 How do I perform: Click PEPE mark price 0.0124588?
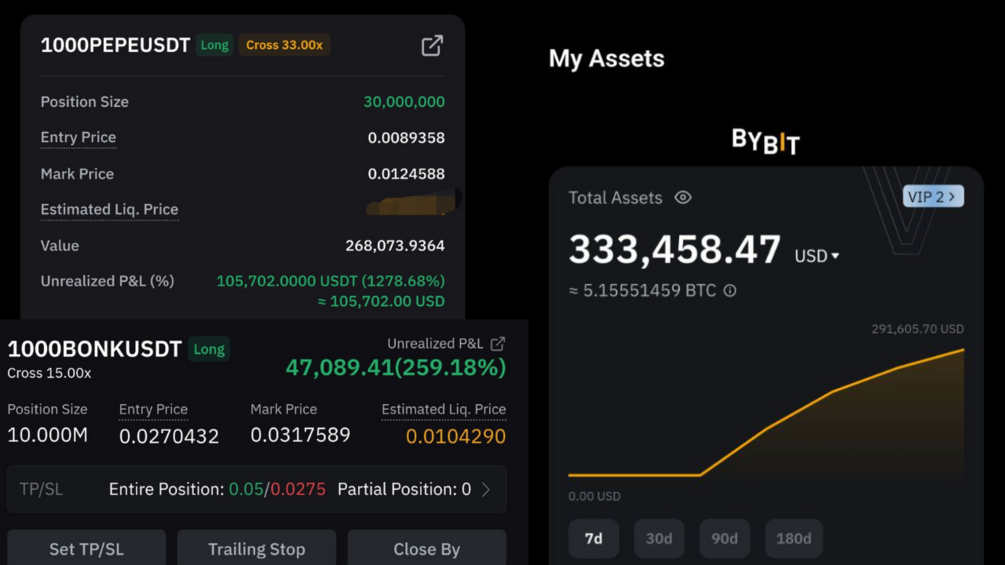(x=406, y=174)
